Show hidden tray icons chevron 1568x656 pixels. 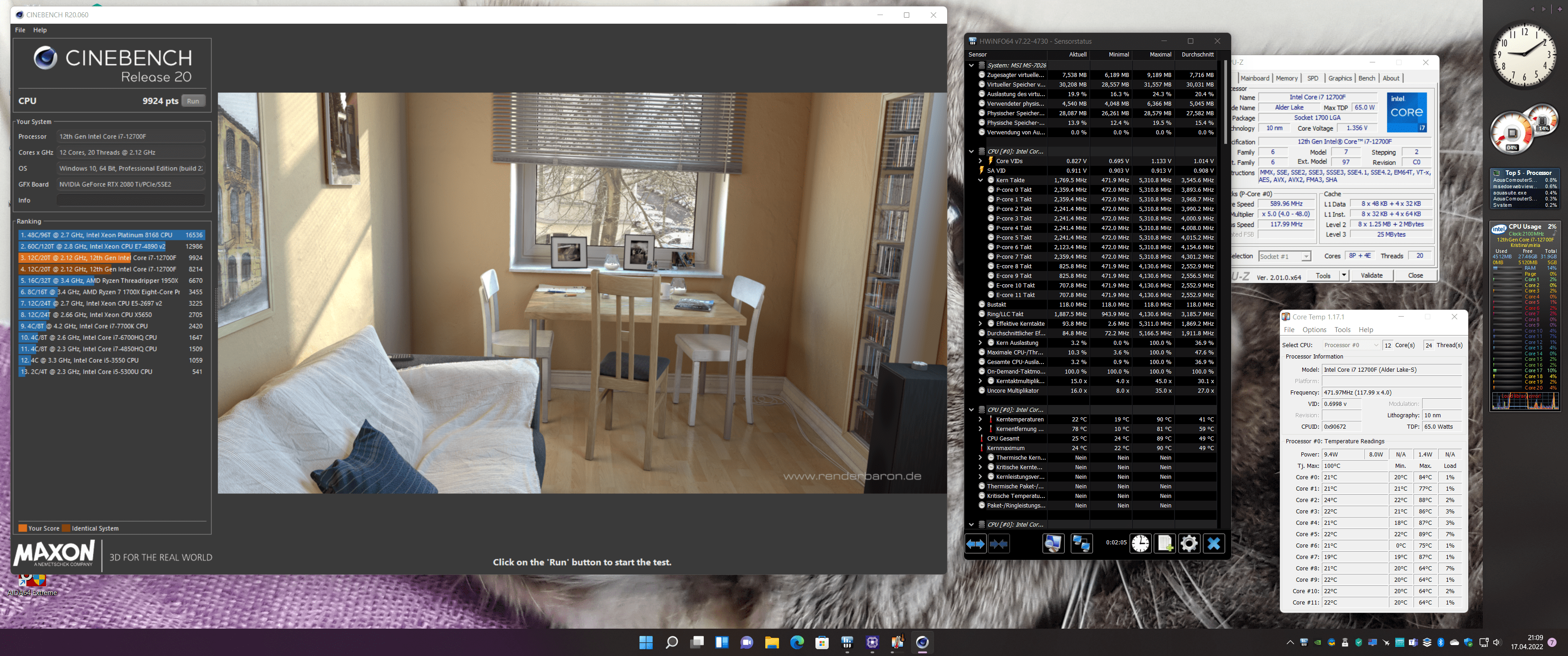coord(1290,643)
